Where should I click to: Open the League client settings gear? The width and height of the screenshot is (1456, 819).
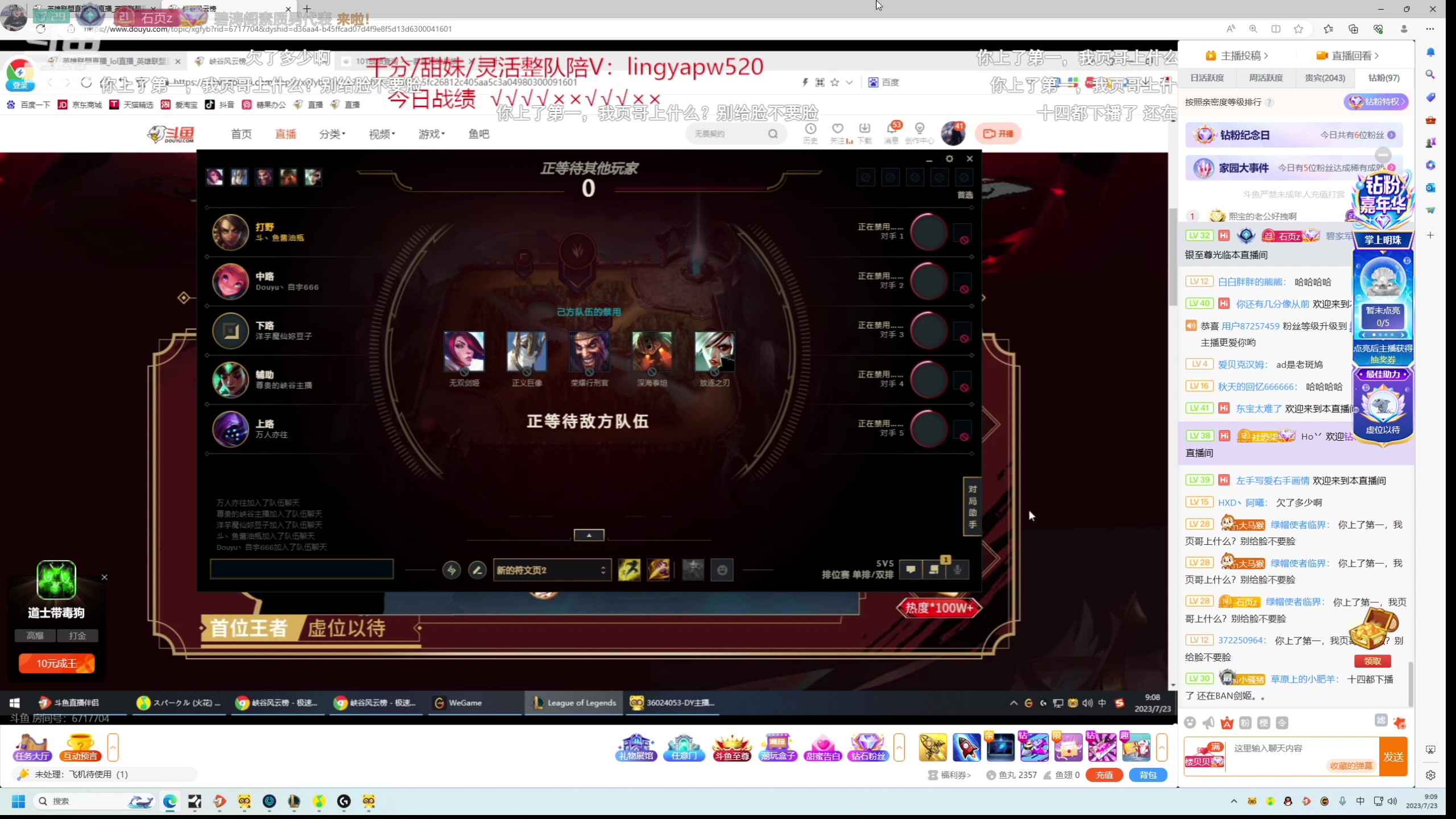[949, 159]
